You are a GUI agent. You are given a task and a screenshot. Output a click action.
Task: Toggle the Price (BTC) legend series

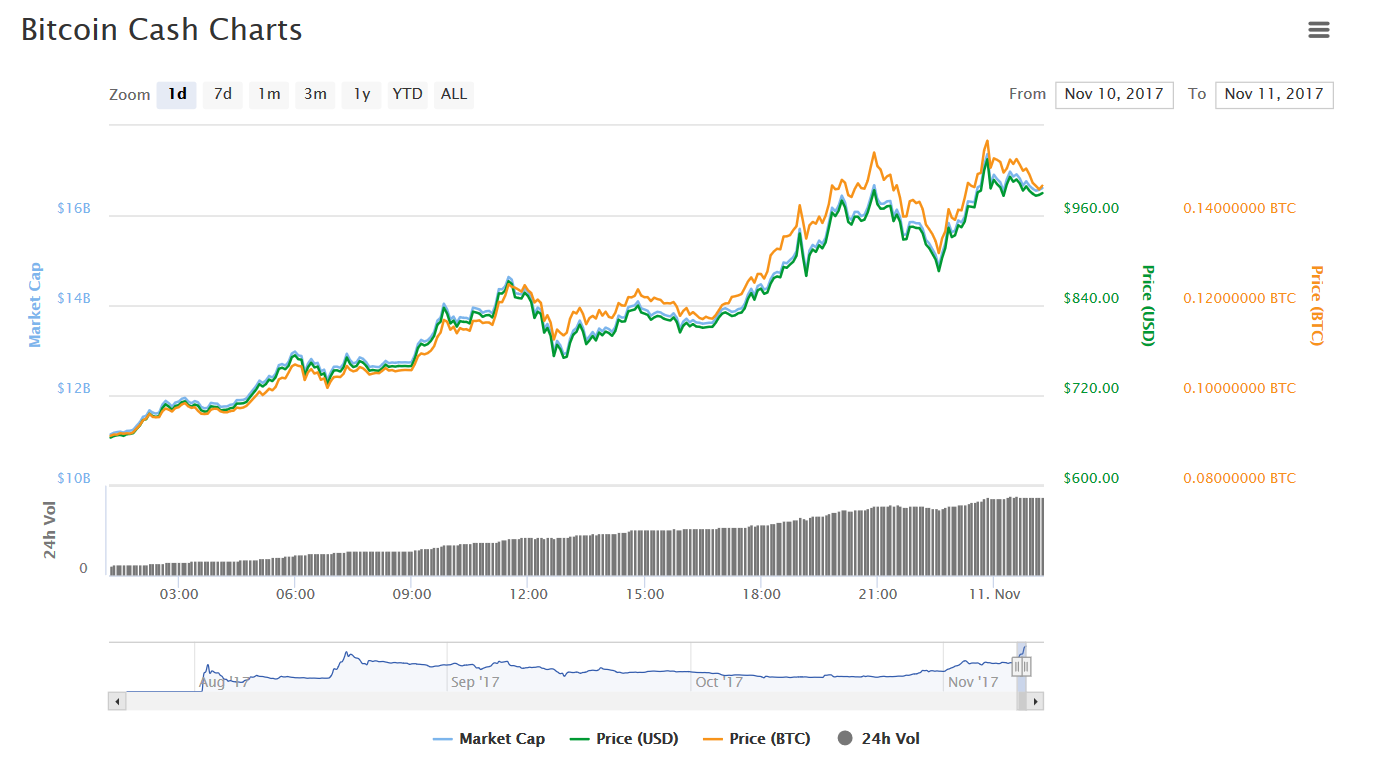click(756, 739)
